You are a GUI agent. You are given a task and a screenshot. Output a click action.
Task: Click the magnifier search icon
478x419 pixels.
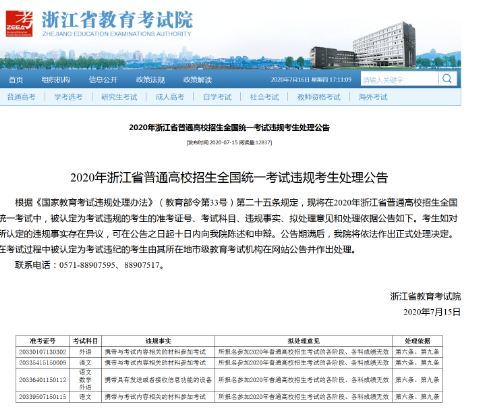coord(447,79)
